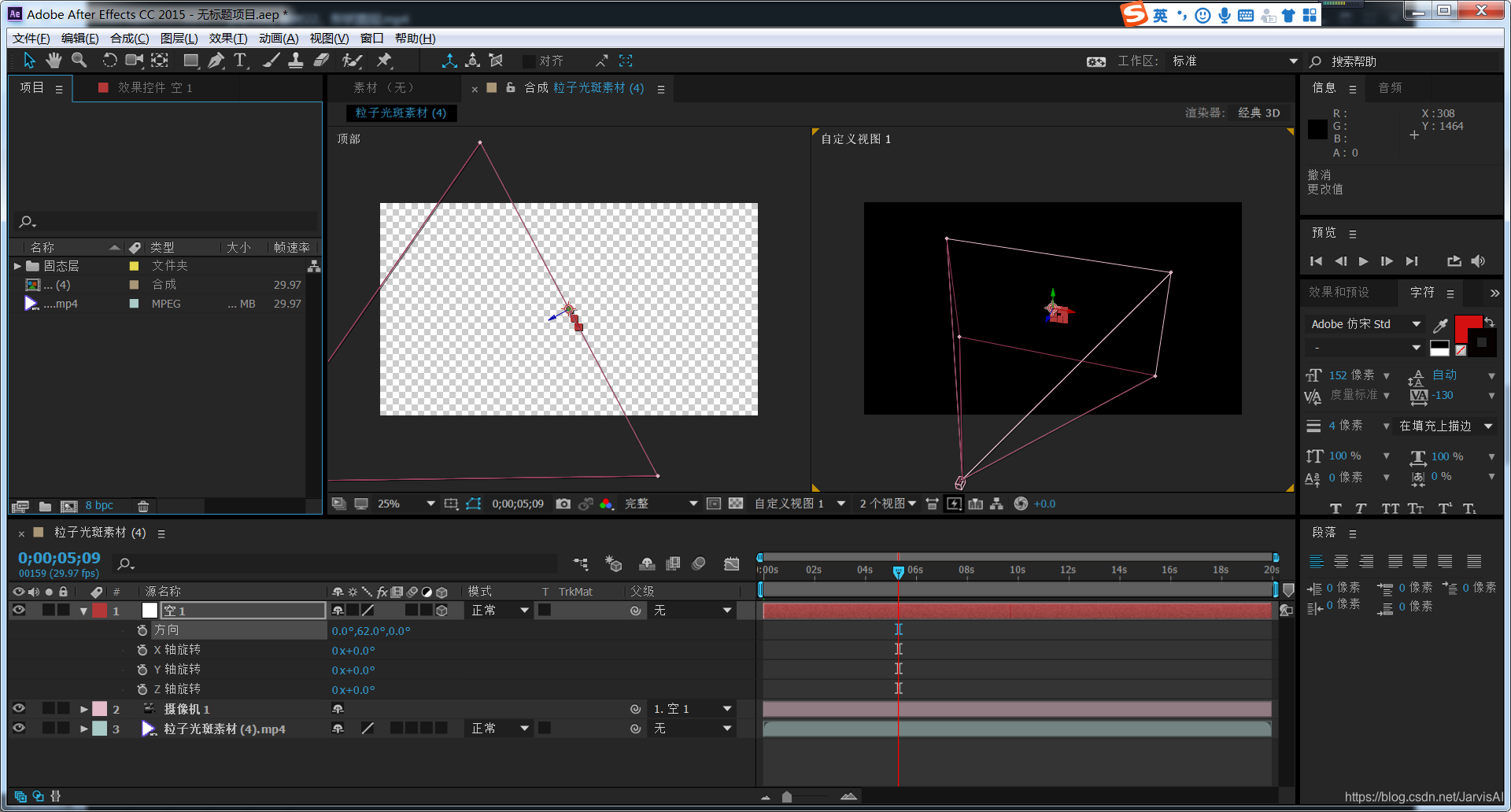Viewport: 1511px width, 812px height.
Task: Open the 2 个视图 layout dropdown
Action: [887, 504]
